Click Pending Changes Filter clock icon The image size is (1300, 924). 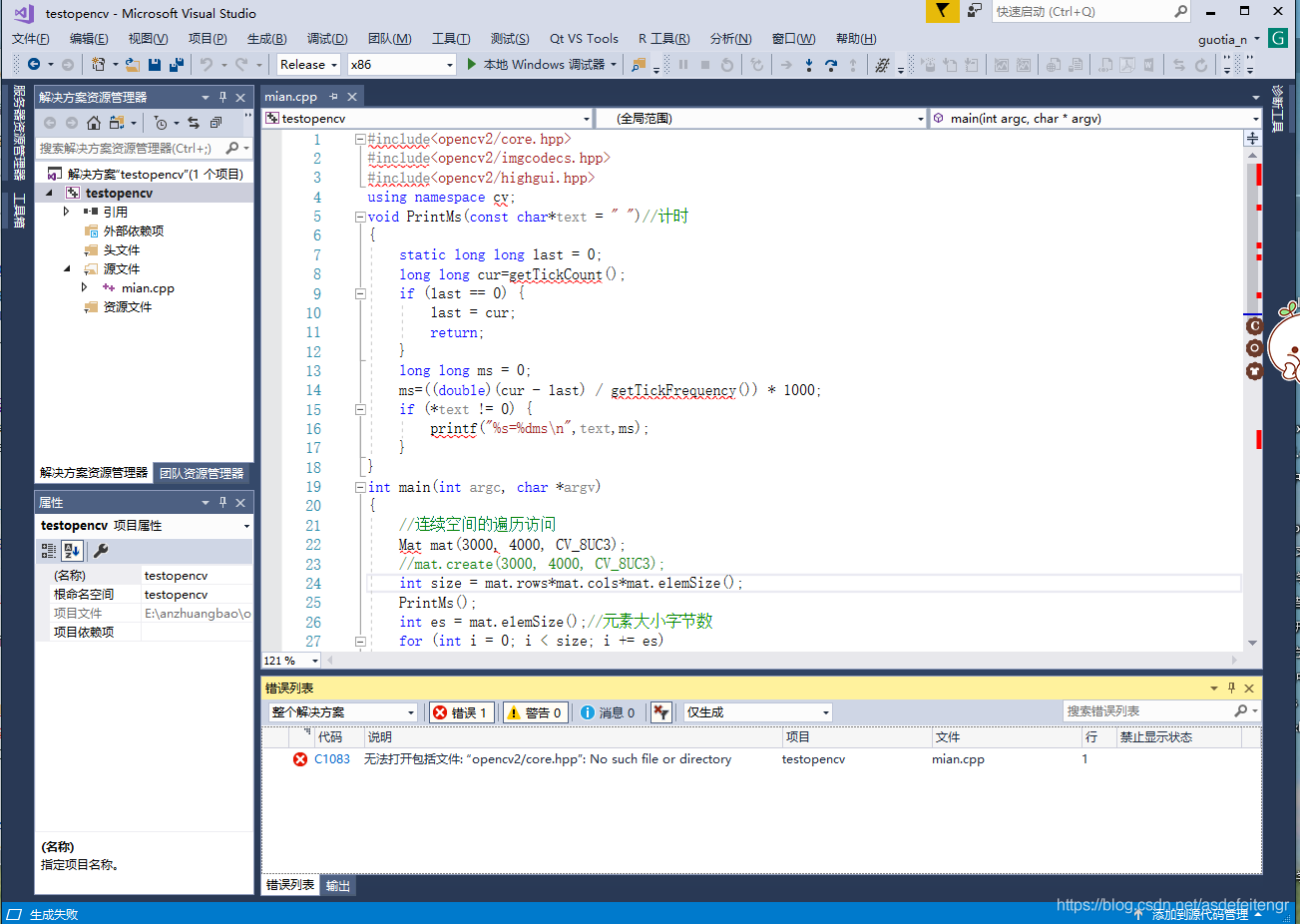tap(161, 123)
